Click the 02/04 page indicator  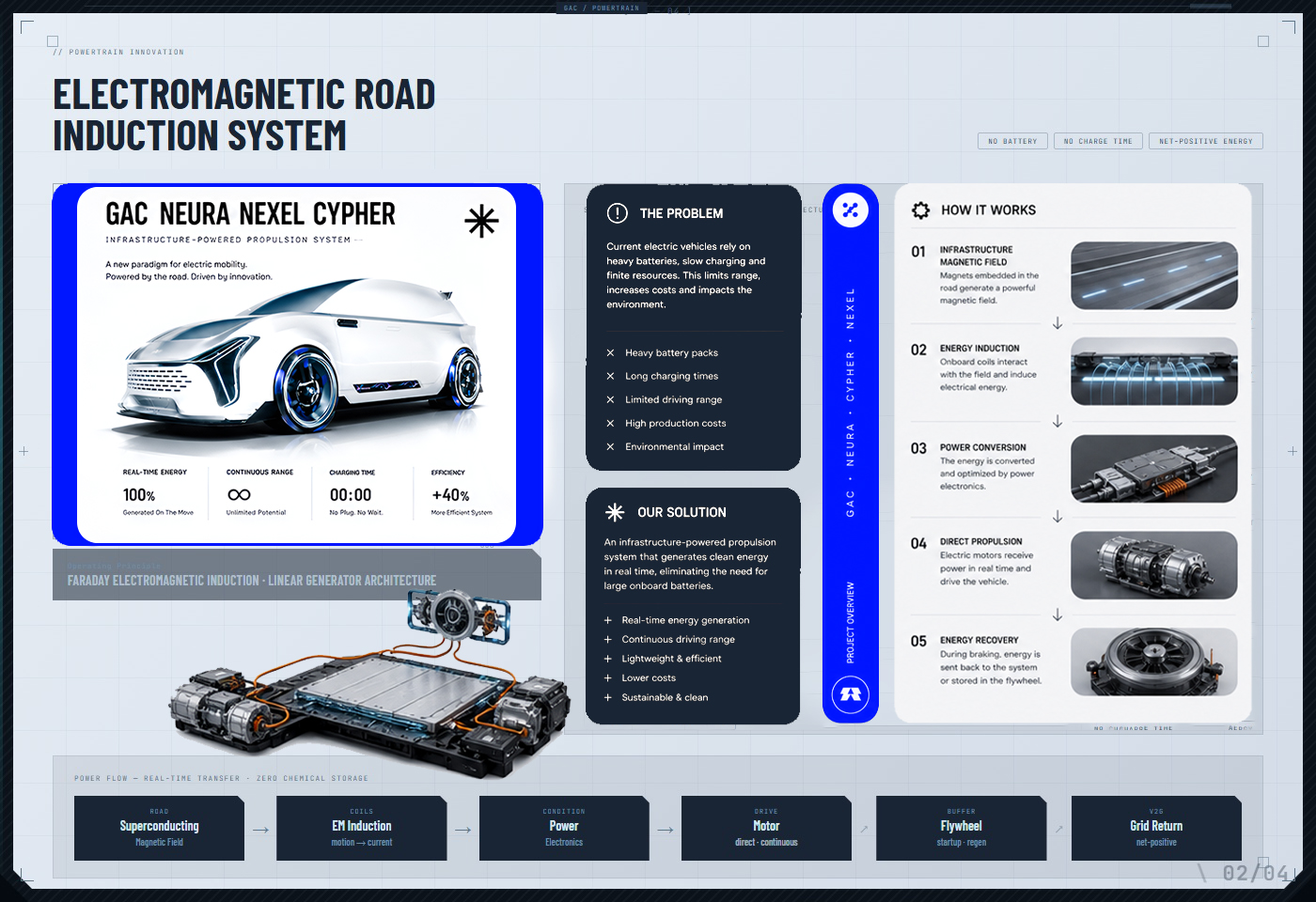coord(1255,874)
